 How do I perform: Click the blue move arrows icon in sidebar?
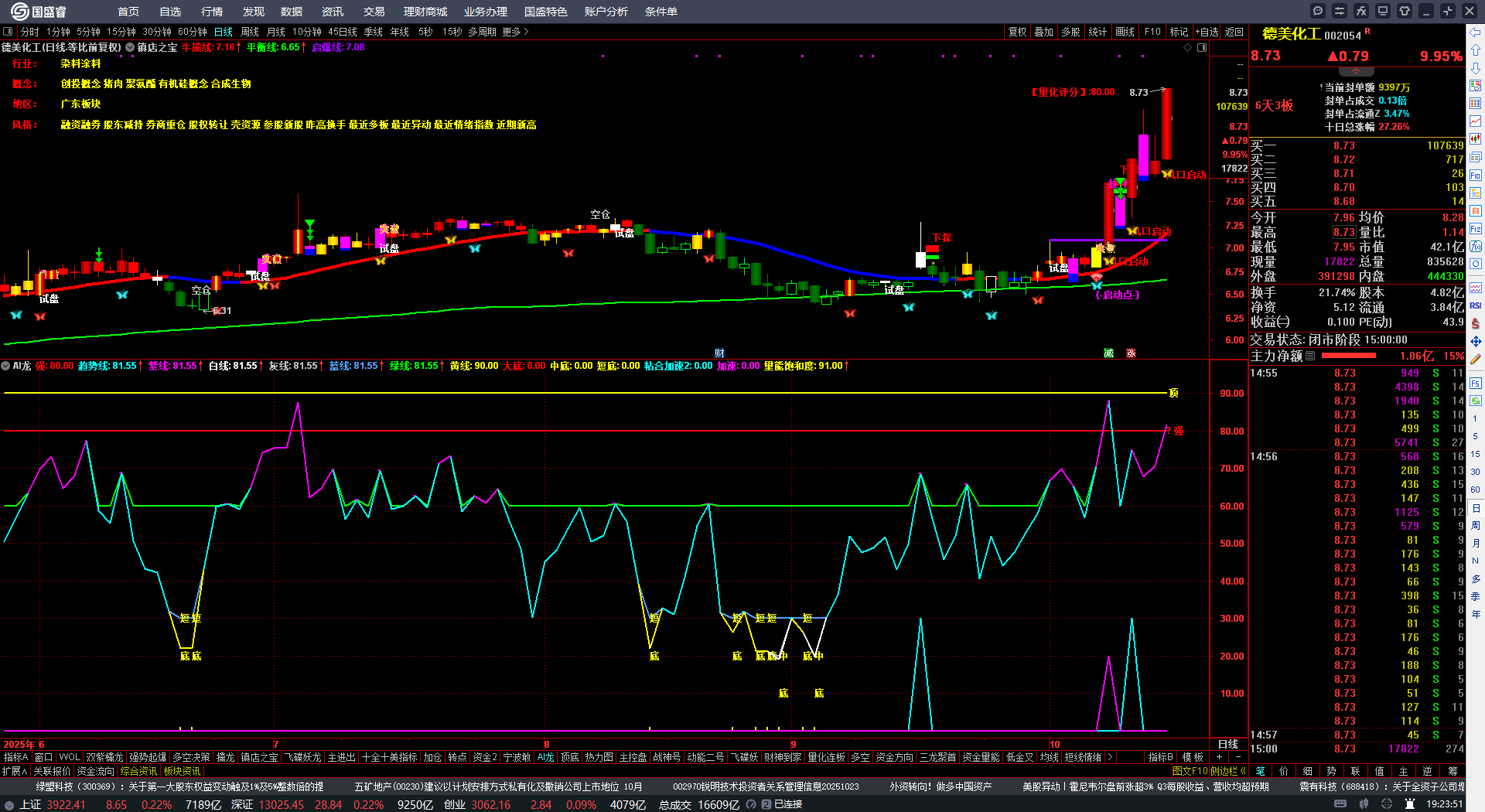click(1476, 341)
